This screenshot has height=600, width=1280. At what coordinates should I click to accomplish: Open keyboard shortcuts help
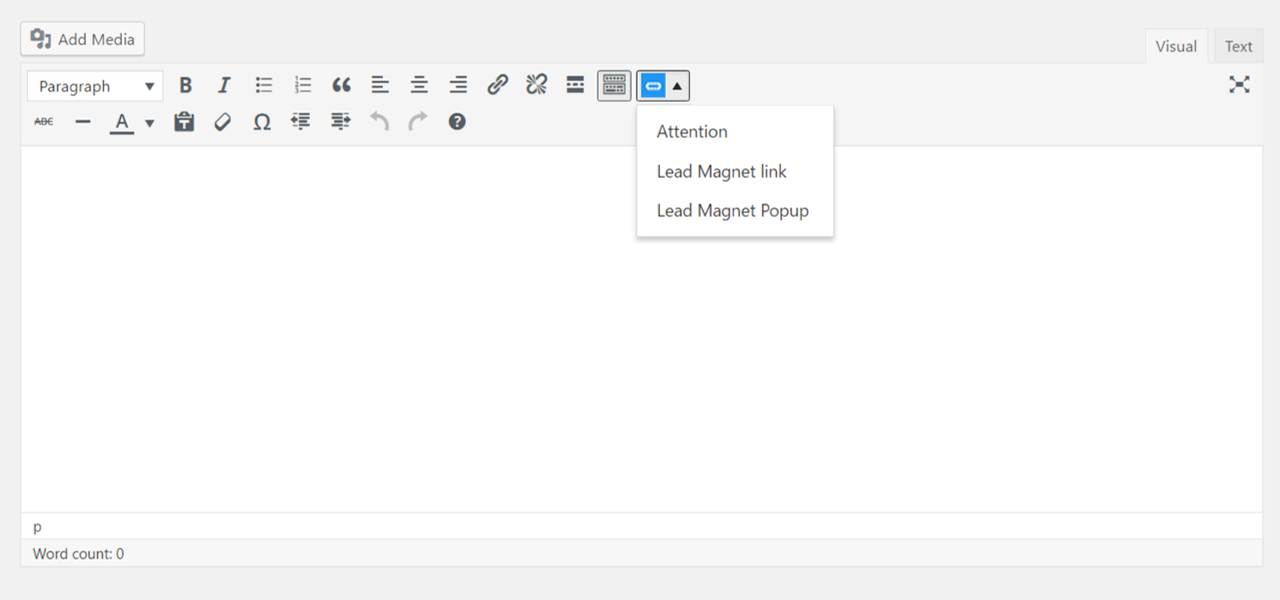click(x=457, y=122)
